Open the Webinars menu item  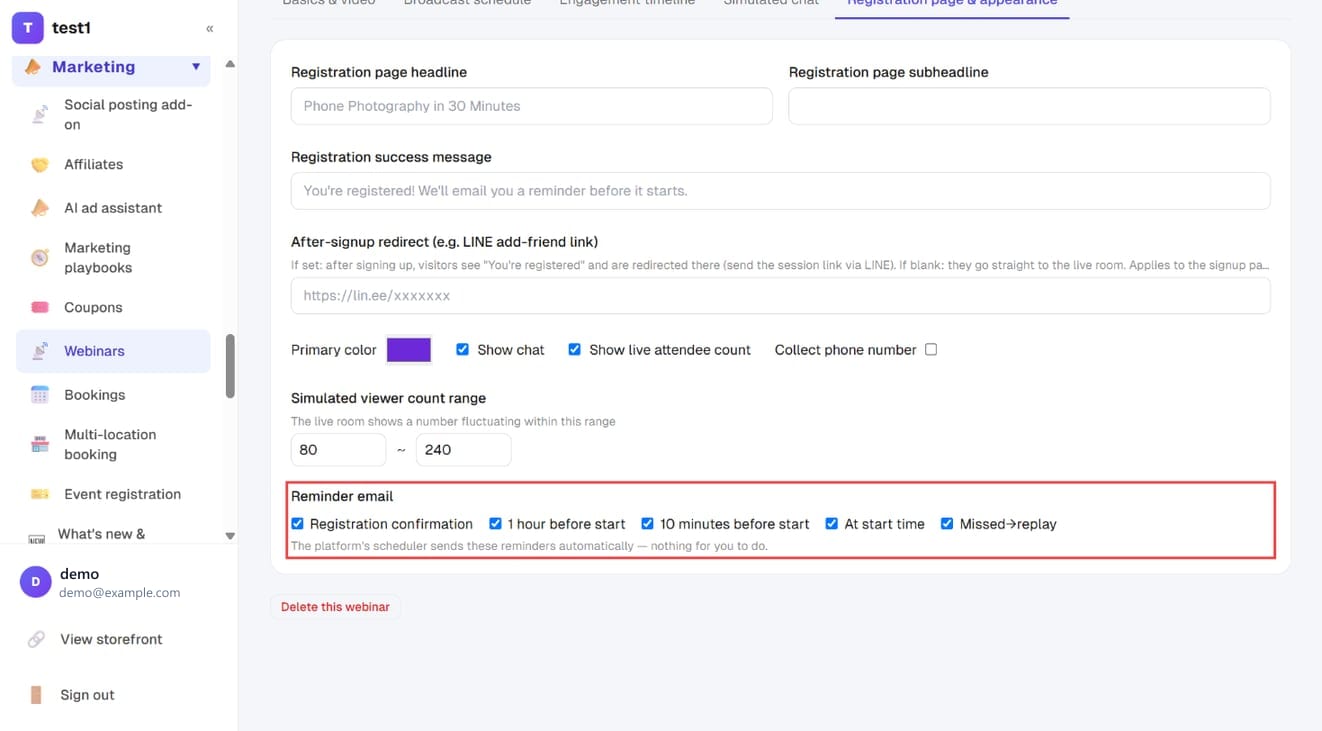click(x=113, y=351)
